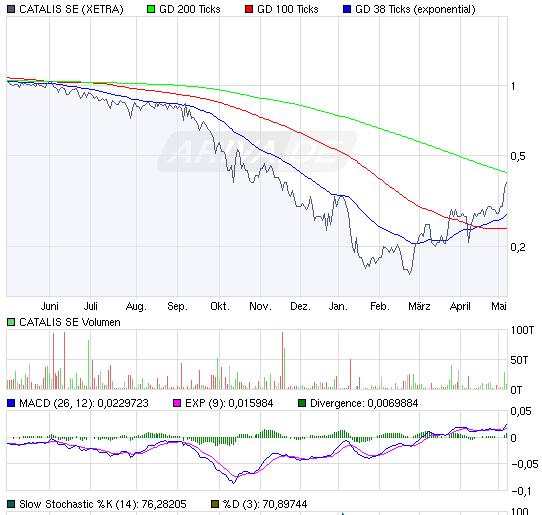Click the blue MACD legend swatch
542x515 pixels.
point(11,403)
